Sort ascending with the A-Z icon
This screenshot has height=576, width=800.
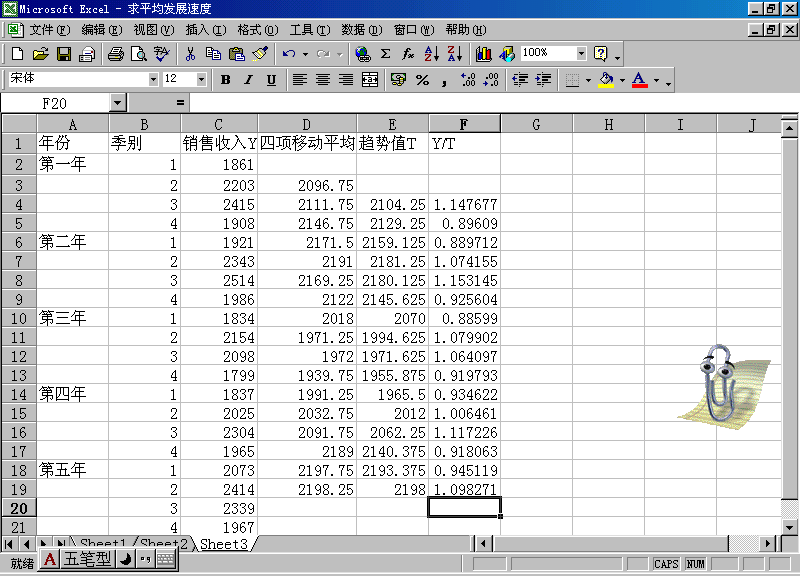432,53
